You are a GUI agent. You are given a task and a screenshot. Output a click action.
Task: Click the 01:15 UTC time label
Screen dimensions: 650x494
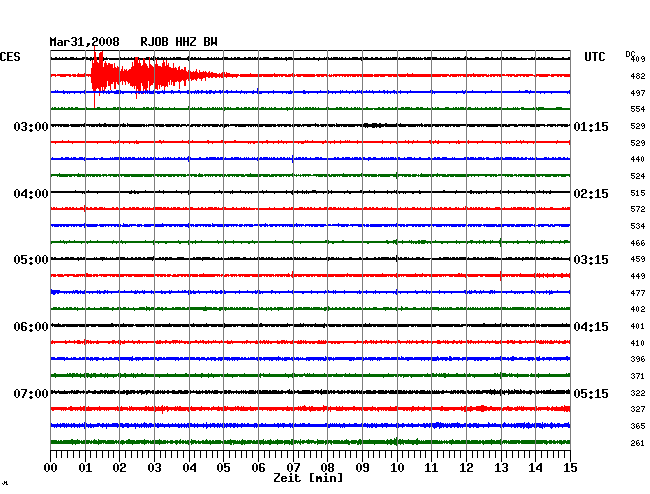pyautogui.click(x=591, y=126)
